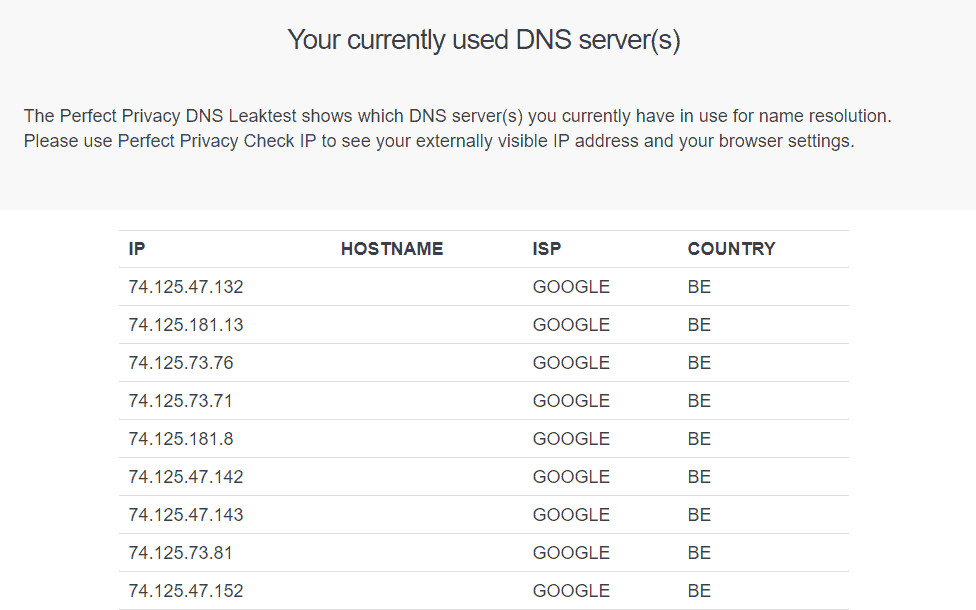Click GOOGLE ISP for 74.125.47.152

(x=571, y=591)
